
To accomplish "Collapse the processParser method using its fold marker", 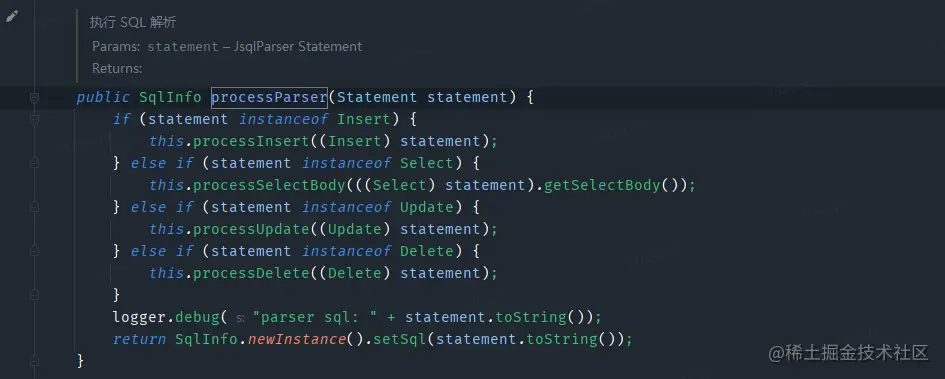I will [34, 98].
